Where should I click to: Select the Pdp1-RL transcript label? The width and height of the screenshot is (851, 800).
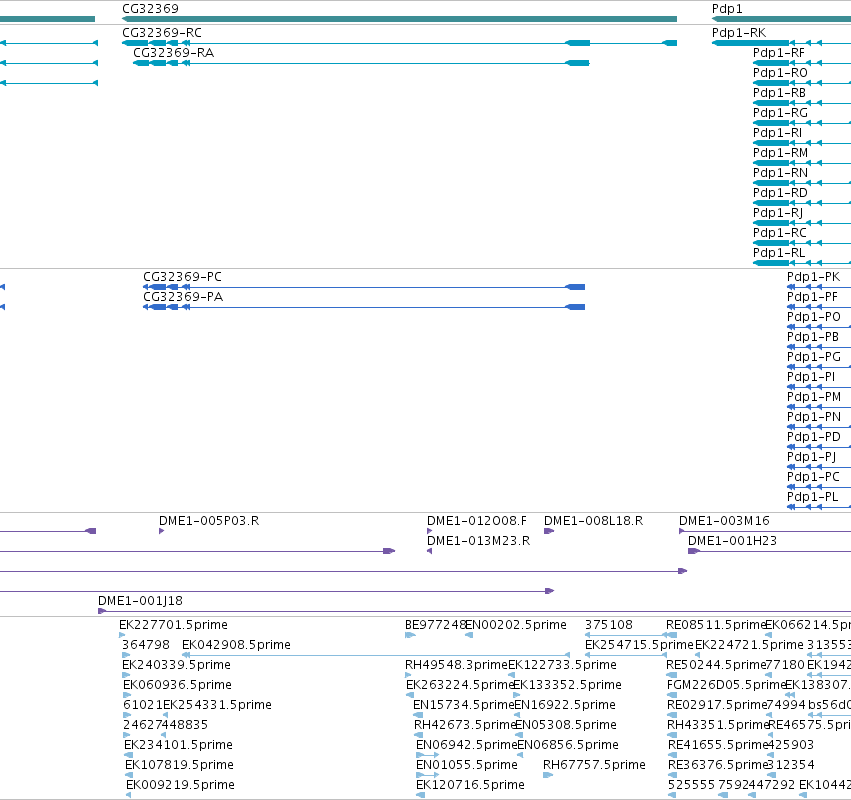click(779, 252)
